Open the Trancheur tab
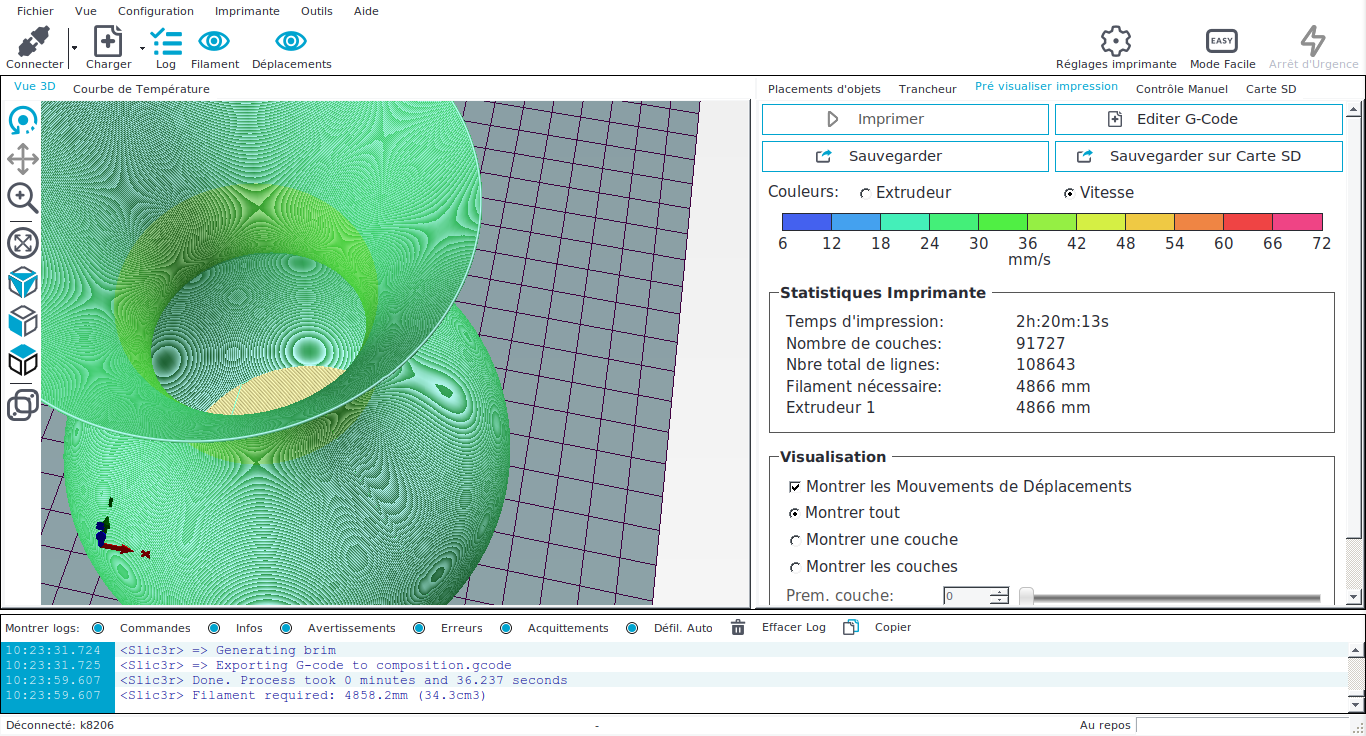This screenshot has height=736, width=1366. tap(928, 89)
